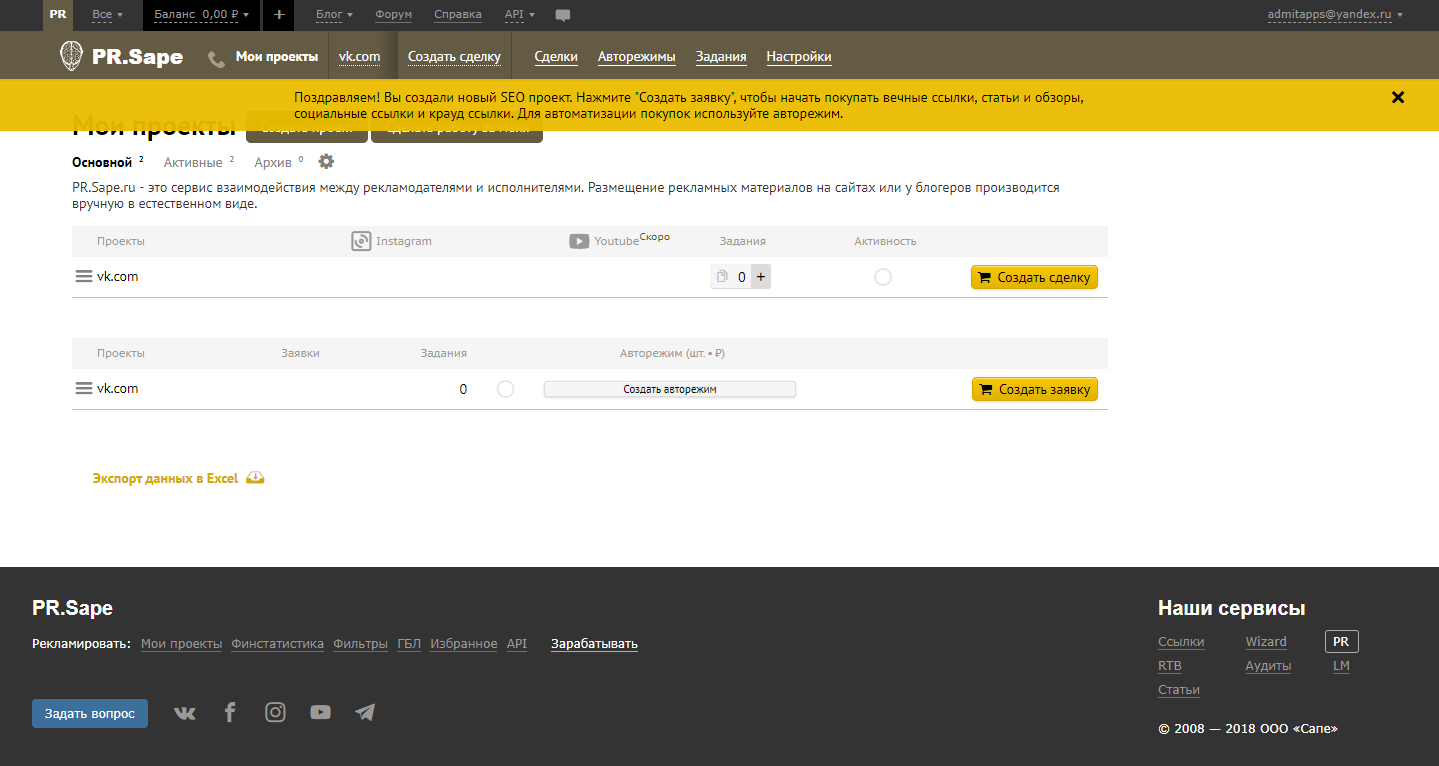Click the Создать заявку button

click(1034, 389)
